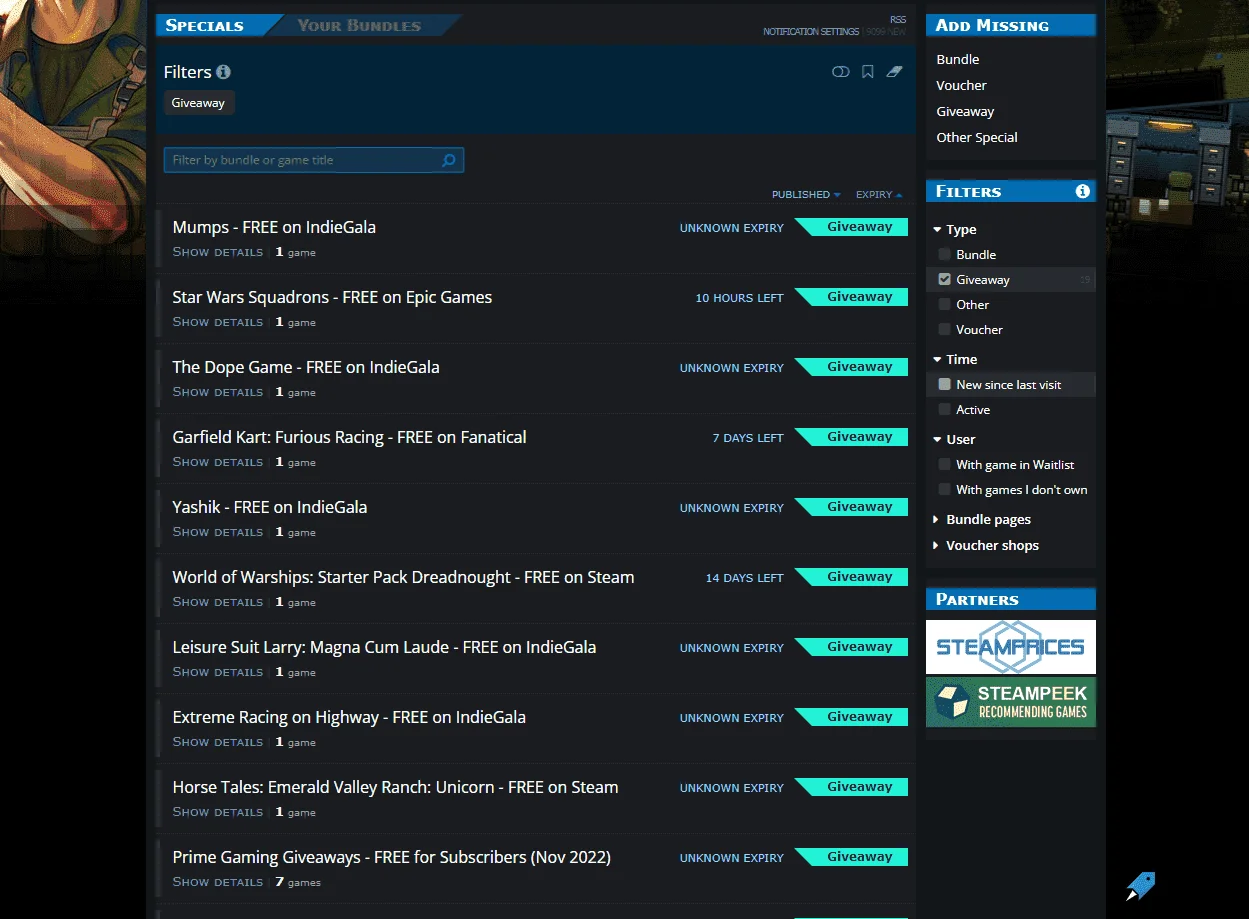Screen dimensions: 1249x919
Task: Click the blue tag icon at bottom right
Action: point(1140,886)
